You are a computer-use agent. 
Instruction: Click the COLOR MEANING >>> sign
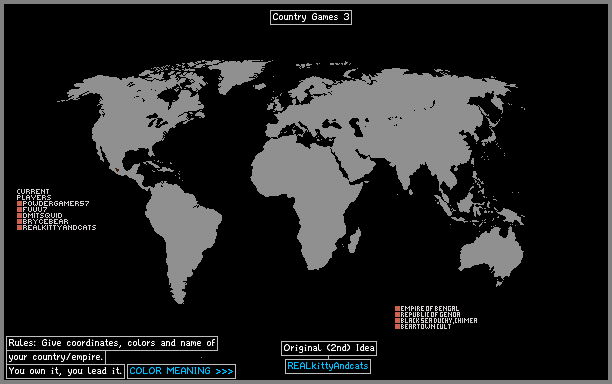pyautogui.click(x=181, y=371)
